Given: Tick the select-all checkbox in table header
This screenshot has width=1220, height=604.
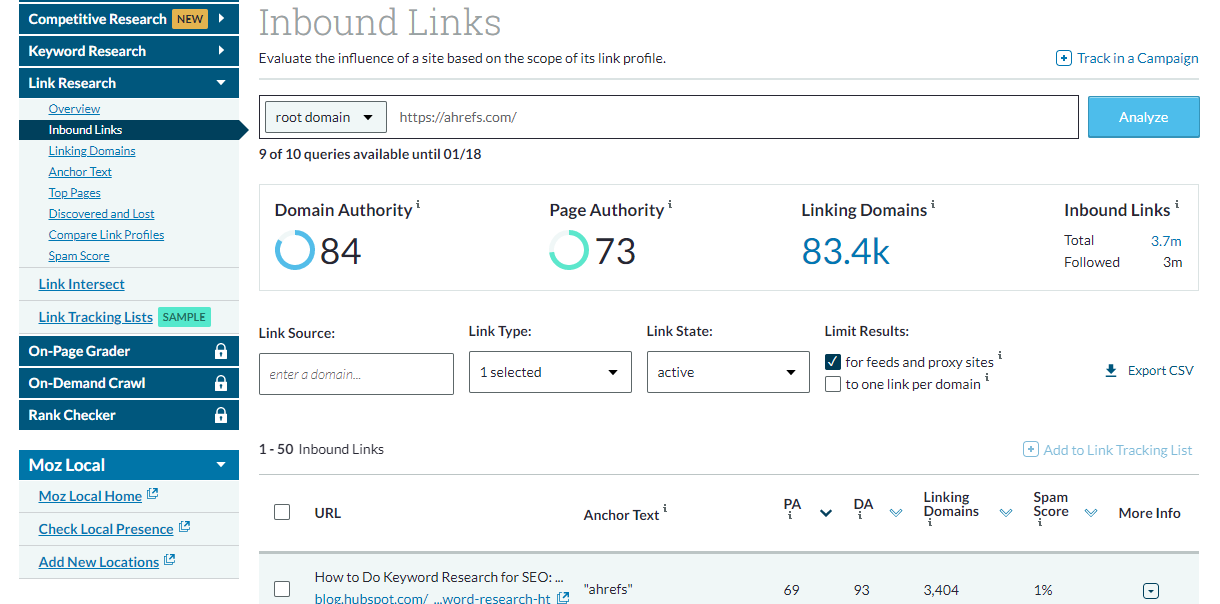Looking at the screenshot, I should pos(282,512).
